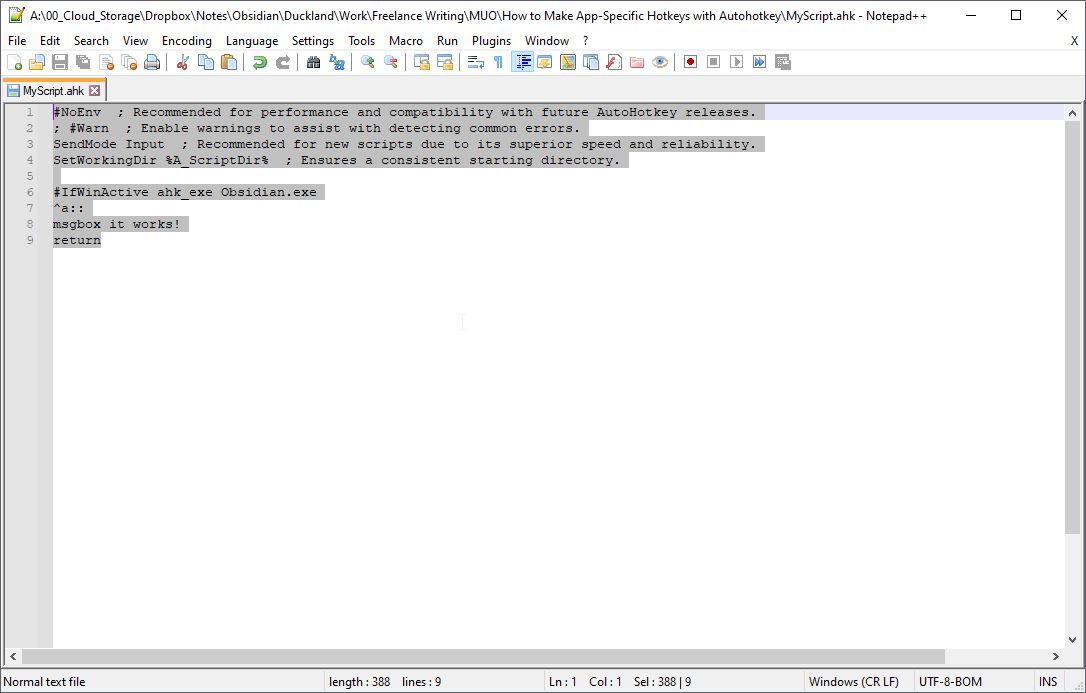The image size is (1086, 693).
Task: Open Find with the binoculars icon
Action: [314, 62]
